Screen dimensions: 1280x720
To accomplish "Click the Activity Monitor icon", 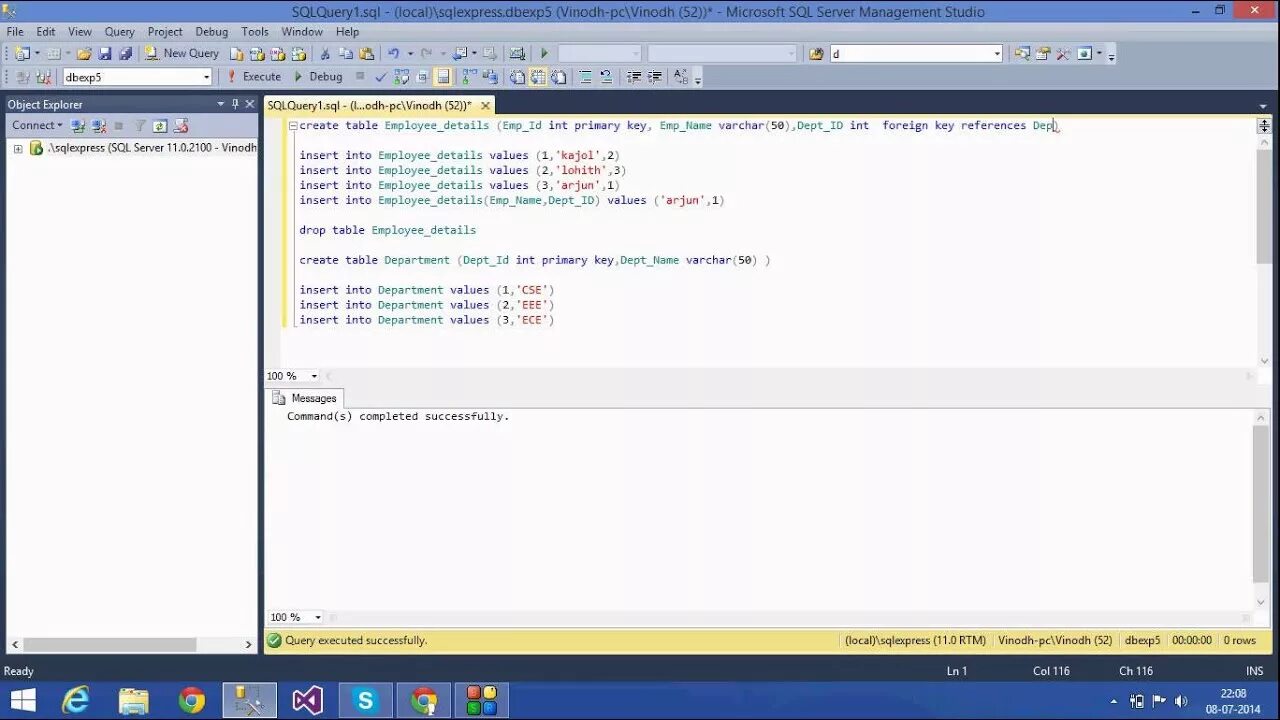I will point(517,53).
